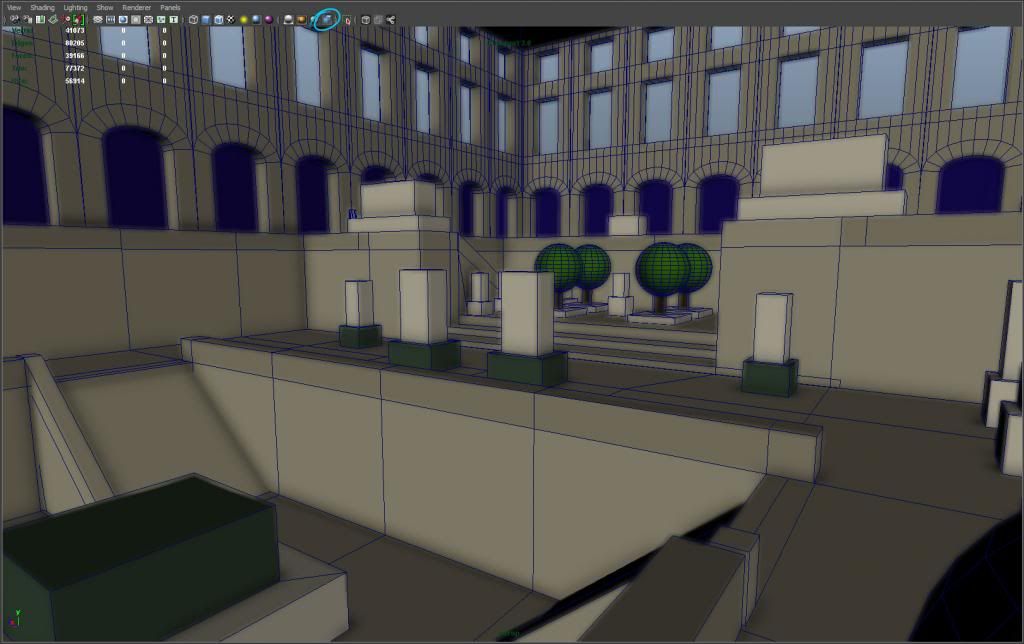Toggle the white sphere ambient occlusion icon
Image resolution: width=1024 pixels, height=644 pixels.
(289, 20)
